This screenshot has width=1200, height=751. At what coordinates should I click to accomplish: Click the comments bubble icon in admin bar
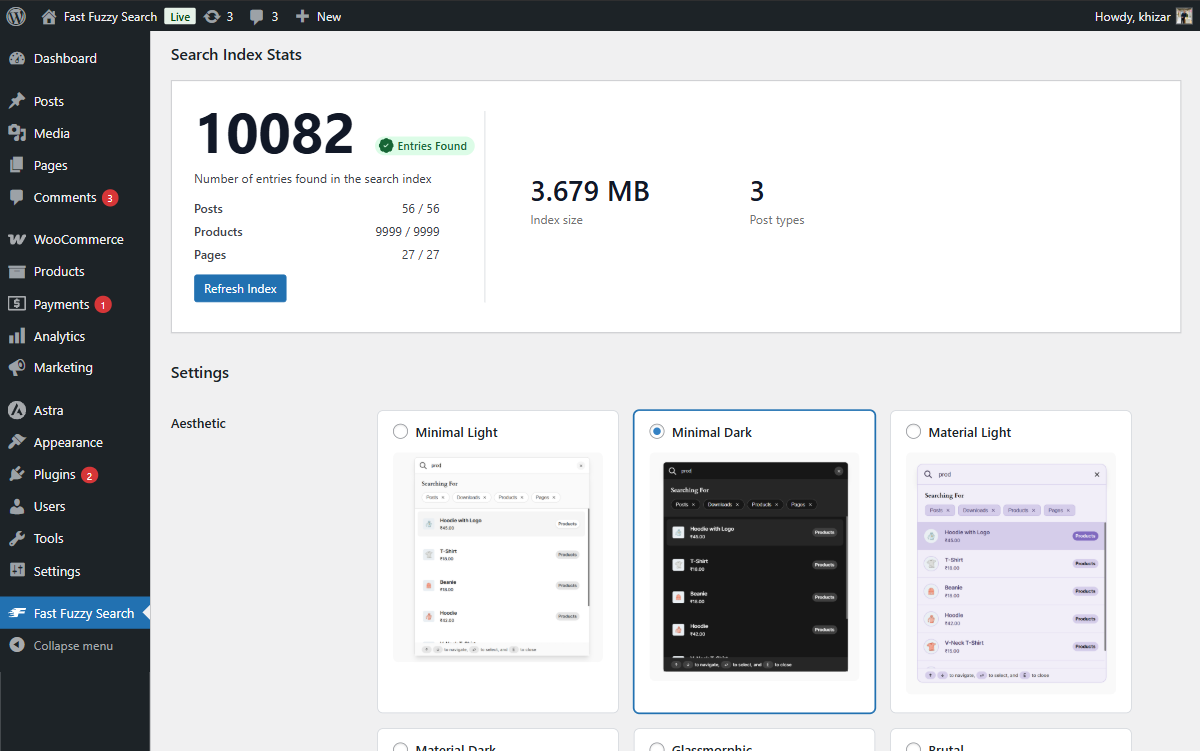click(x=257, y=17)
